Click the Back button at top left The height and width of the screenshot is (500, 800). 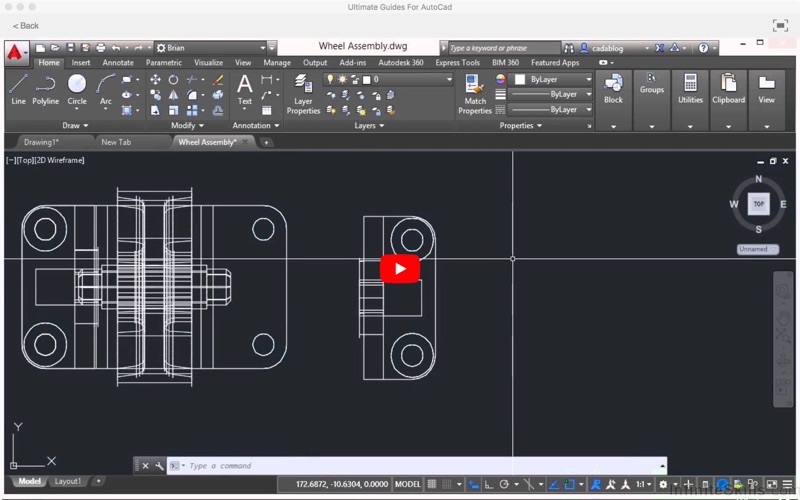[x=26, y=25]
